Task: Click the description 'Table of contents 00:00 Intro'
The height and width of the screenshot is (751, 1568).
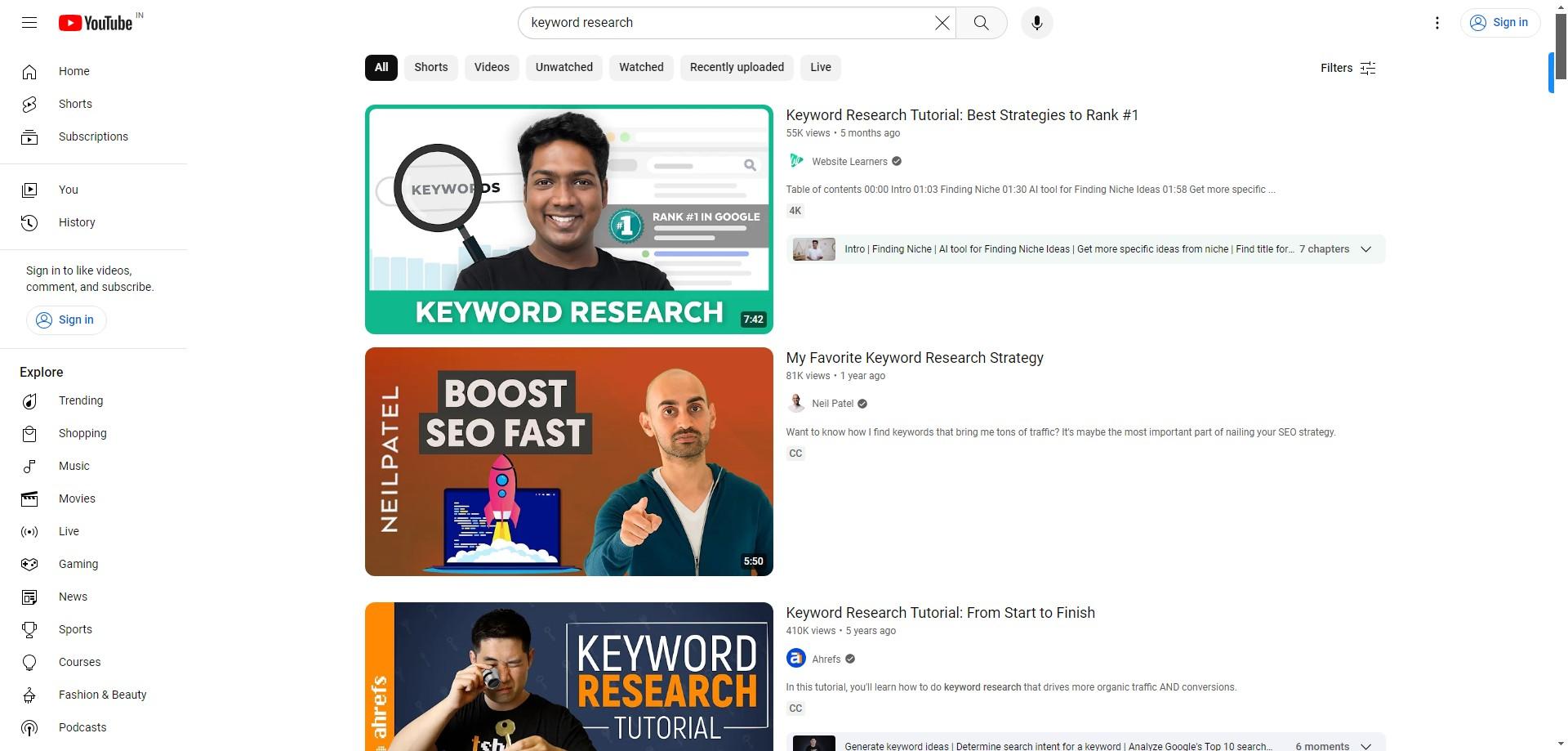Action: tap(1031, 190)
